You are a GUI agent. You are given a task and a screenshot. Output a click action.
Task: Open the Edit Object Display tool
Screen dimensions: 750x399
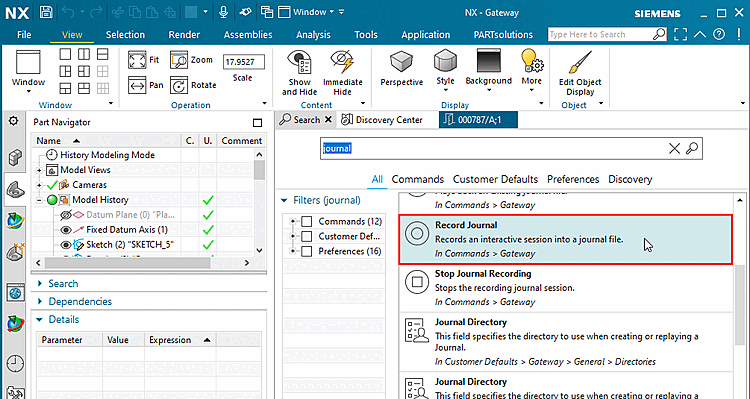580,73
